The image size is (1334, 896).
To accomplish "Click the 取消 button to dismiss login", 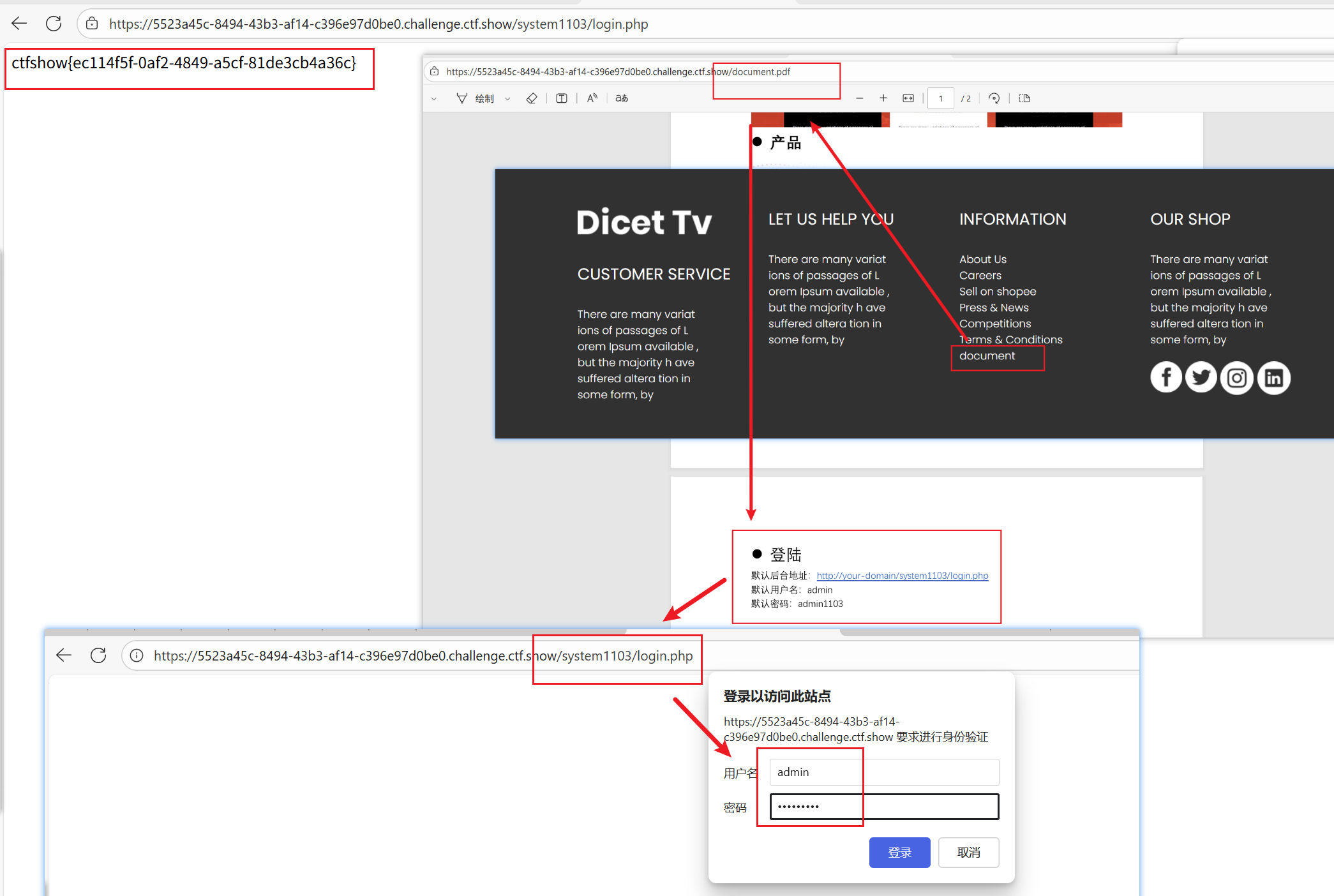I will (968, 852).
